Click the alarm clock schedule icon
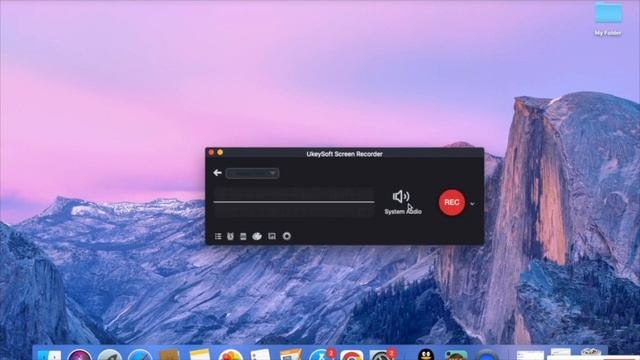The width and height of the screenshot is (640, 360). 230,236
